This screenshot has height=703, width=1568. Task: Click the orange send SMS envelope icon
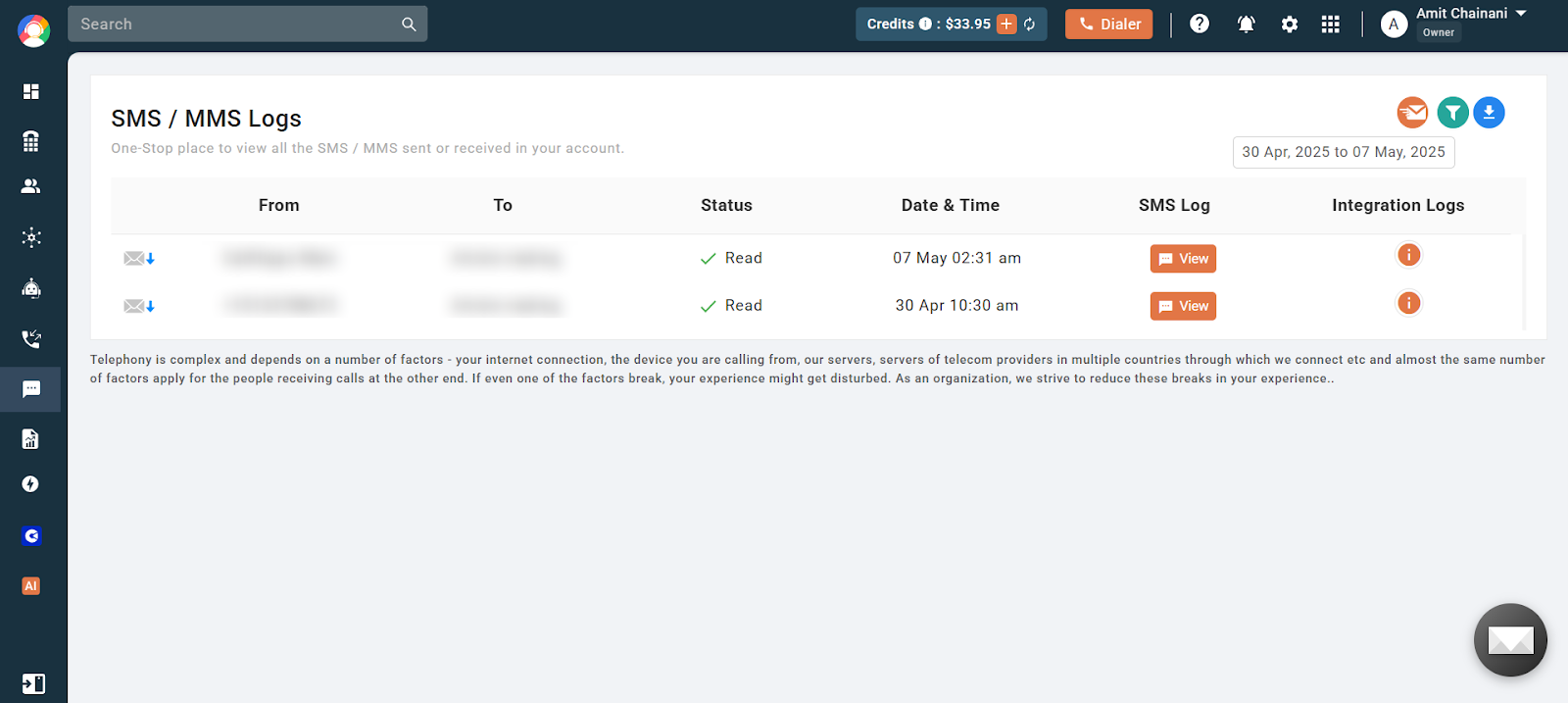click(1412, 113)
